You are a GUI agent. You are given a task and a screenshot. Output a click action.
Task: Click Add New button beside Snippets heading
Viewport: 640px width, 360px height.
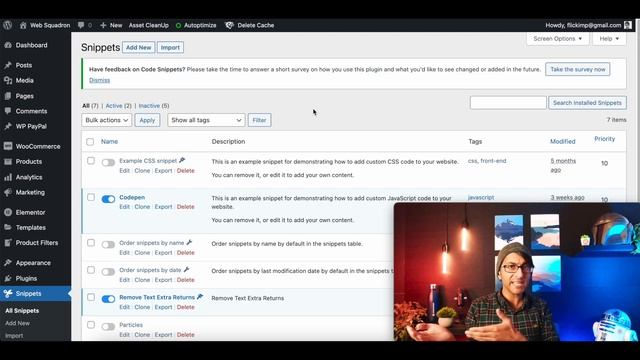pyautogui.click(x=138, y=47)
